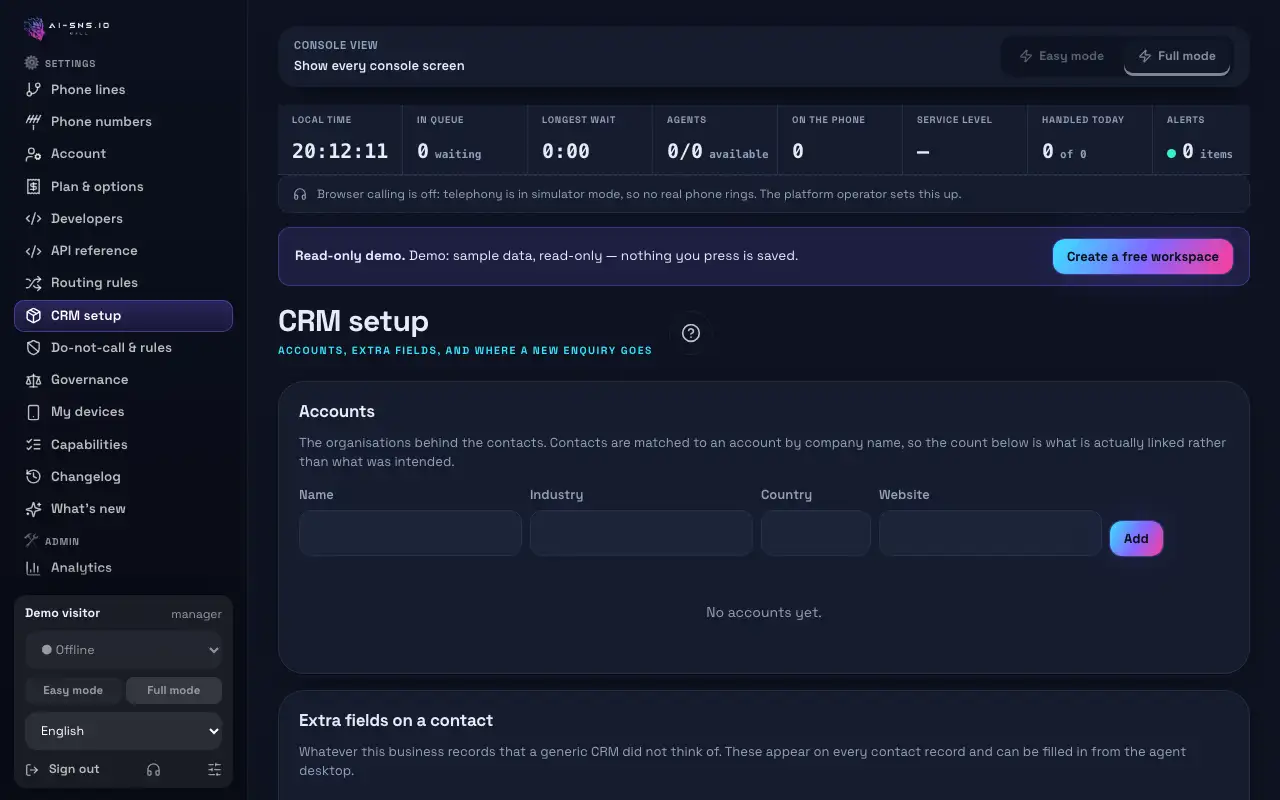Click the Alerts '0 items' stat
This screenshot has width=1280, height=800.
click(1200, 152)
